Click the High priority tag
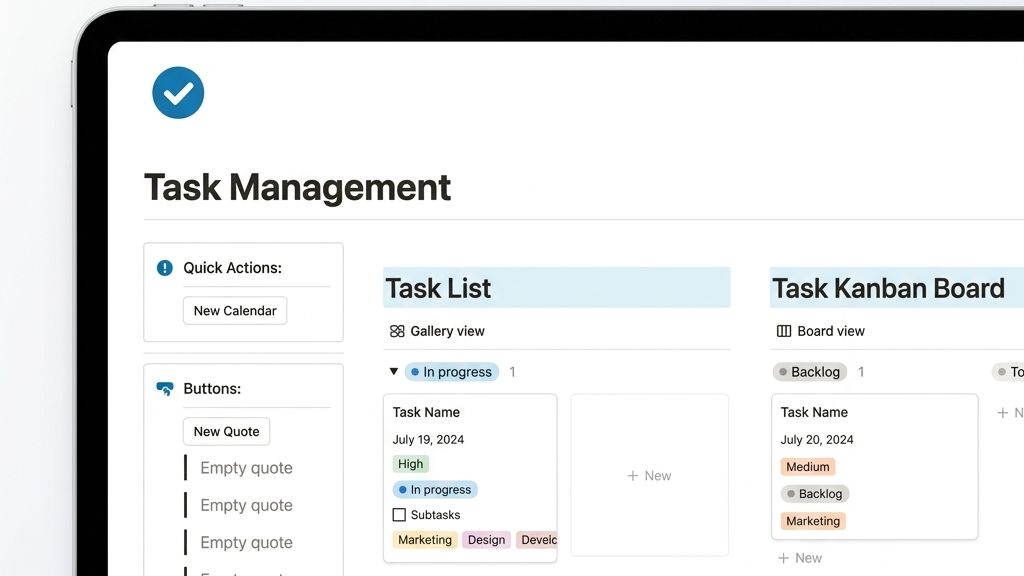Image resolution: width=1024 pixels, height=576 pixels. coord(411,464)
